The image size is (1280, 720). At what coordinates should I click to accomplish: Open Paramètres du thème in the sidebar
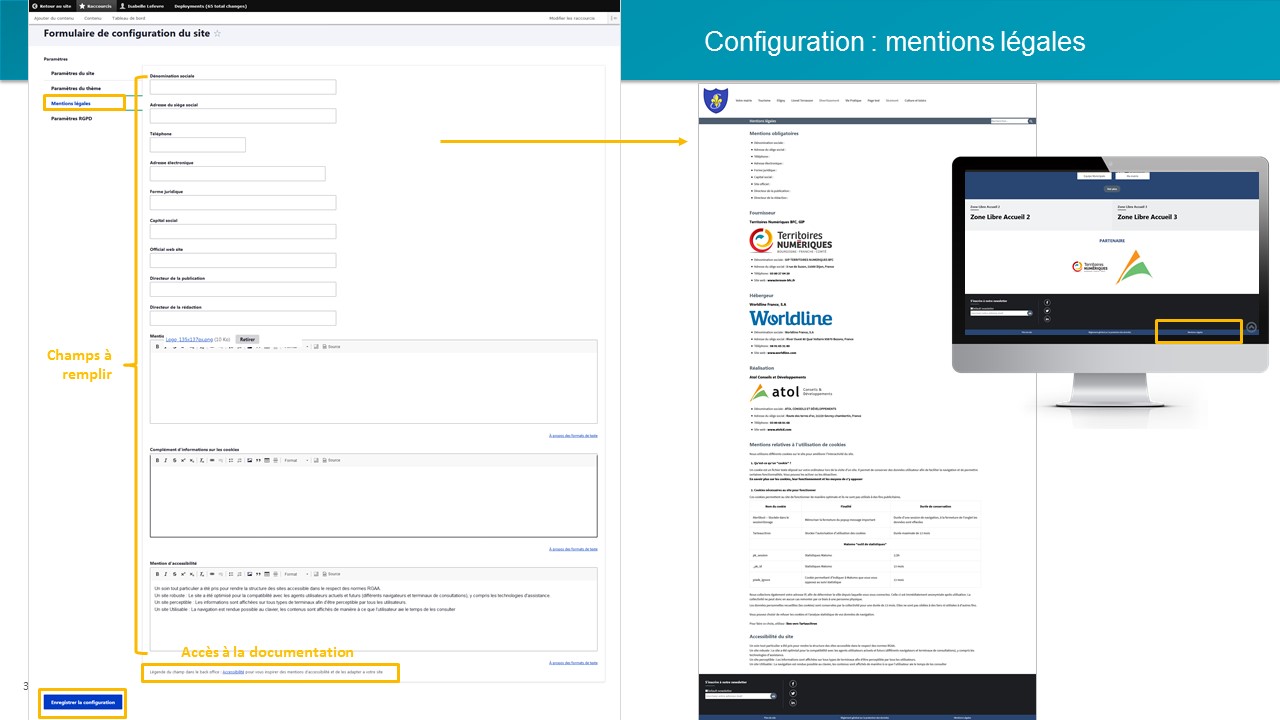click(x=76, y=88)
